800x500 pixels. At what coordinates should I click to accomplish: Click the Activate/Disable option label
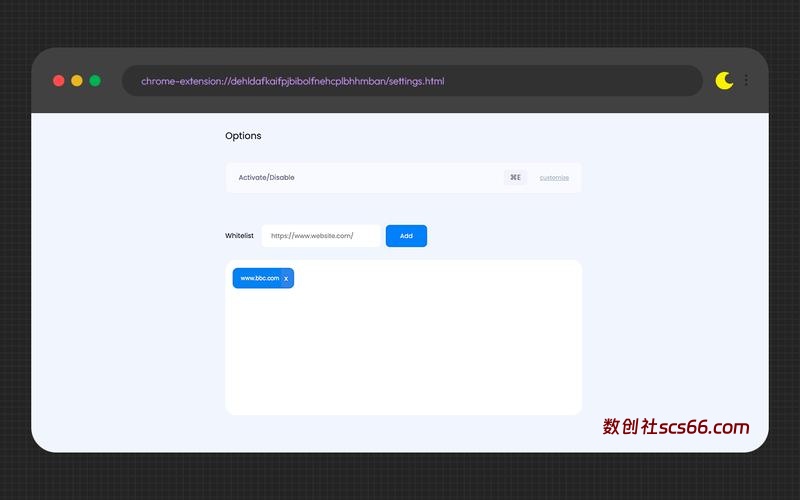tap(266, 178)
